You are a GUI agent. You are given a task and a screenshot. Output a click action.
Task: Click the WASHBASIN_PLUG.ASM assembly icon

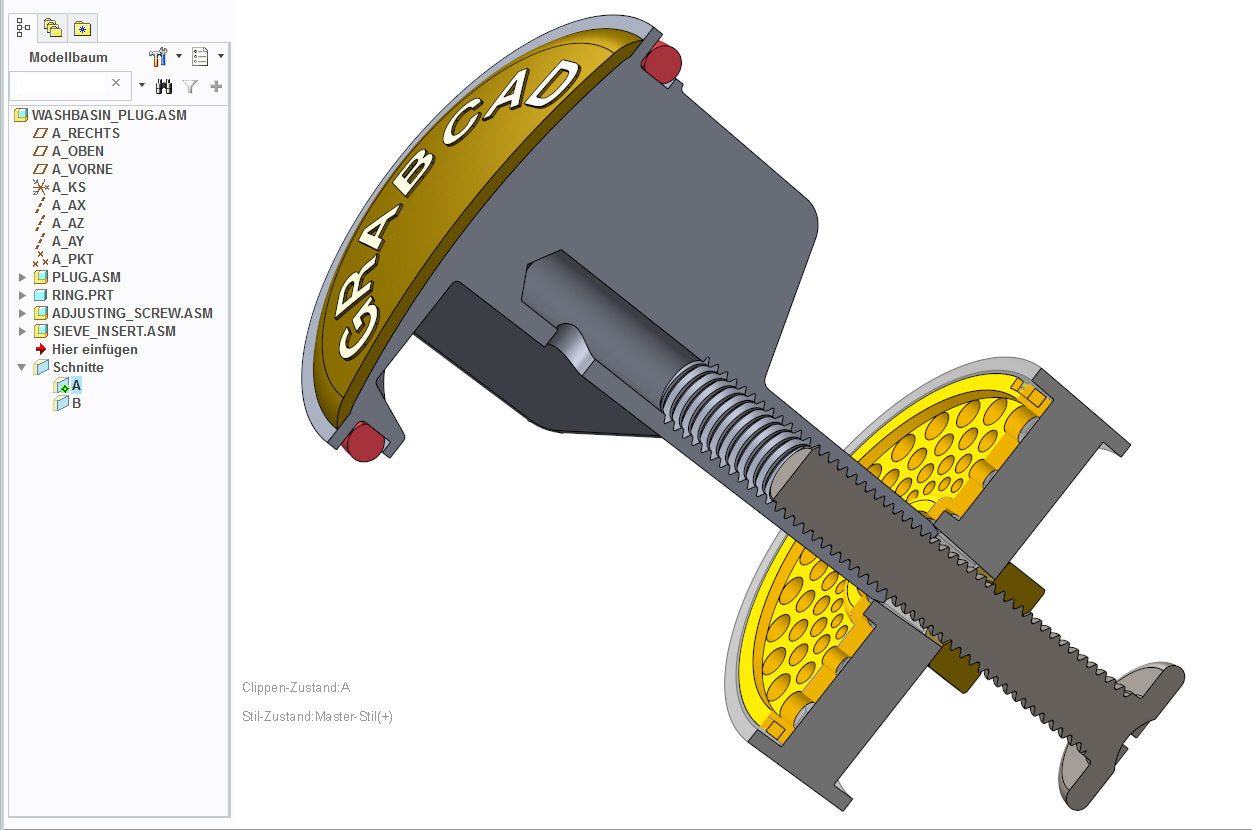[x=21, y=115]
